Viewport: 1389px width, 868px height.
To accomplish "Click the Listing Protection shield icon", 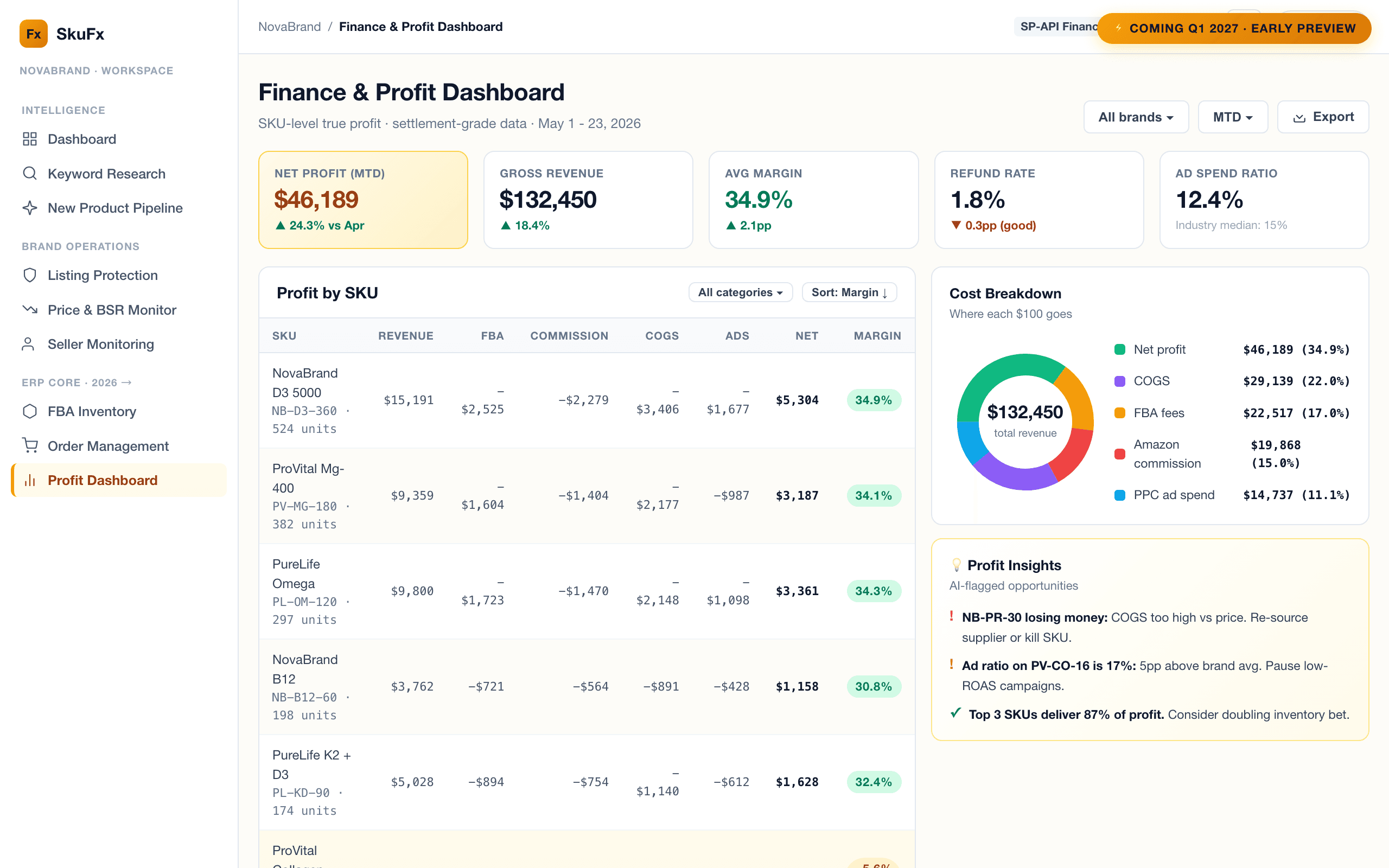I will pyautogui.click(x=30, y=275).
